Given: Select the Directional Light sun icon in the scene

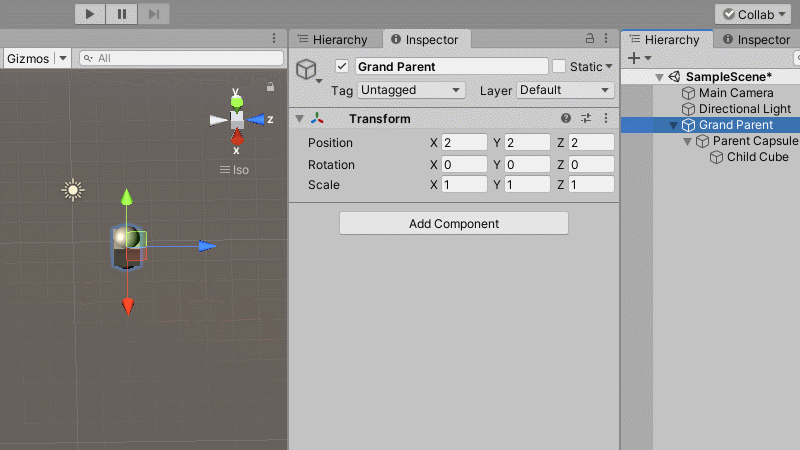Looking at the screenshot, I should tap(73, 190).
